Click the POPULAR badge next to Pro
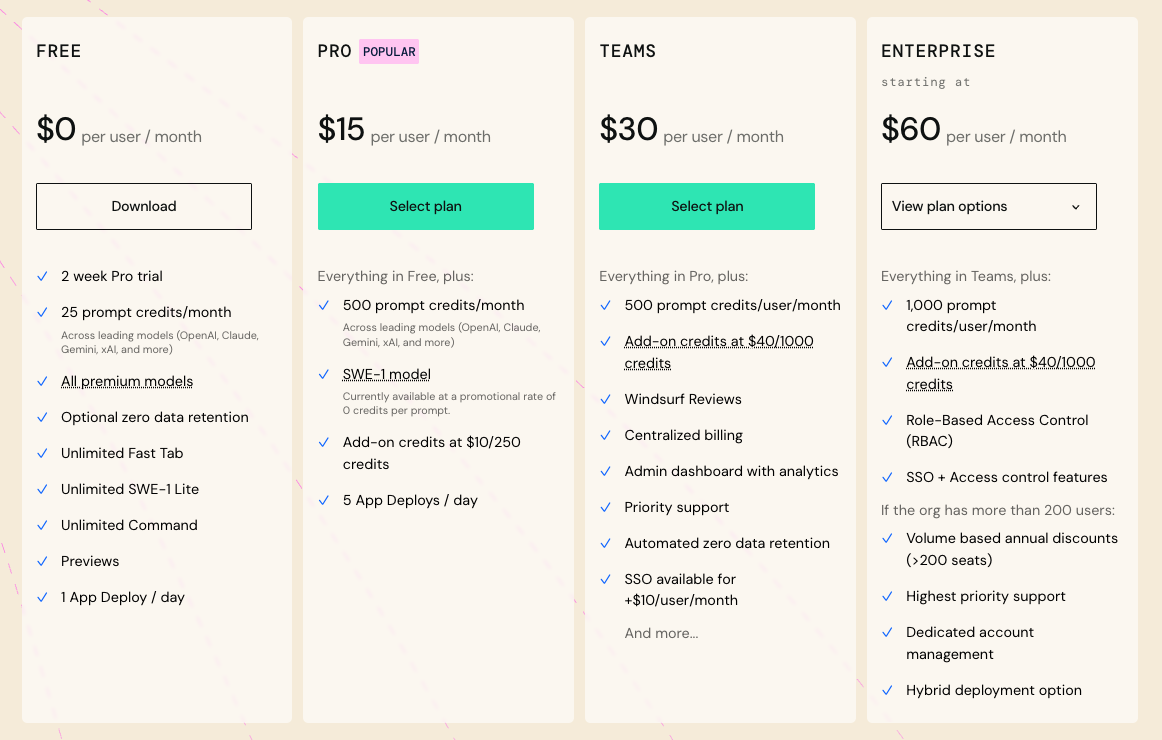 [x=389, y=51]
